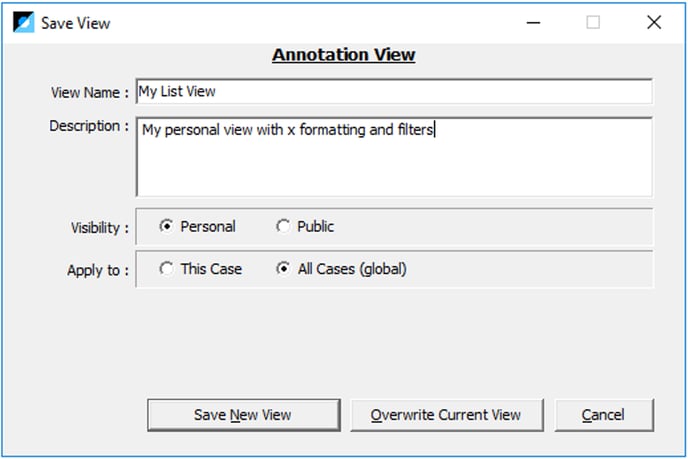Image resolution: width=688 pixels, height=459 pixels.
Task: Click the word 'filters' in the description
Action: click(x=415, y=130)
